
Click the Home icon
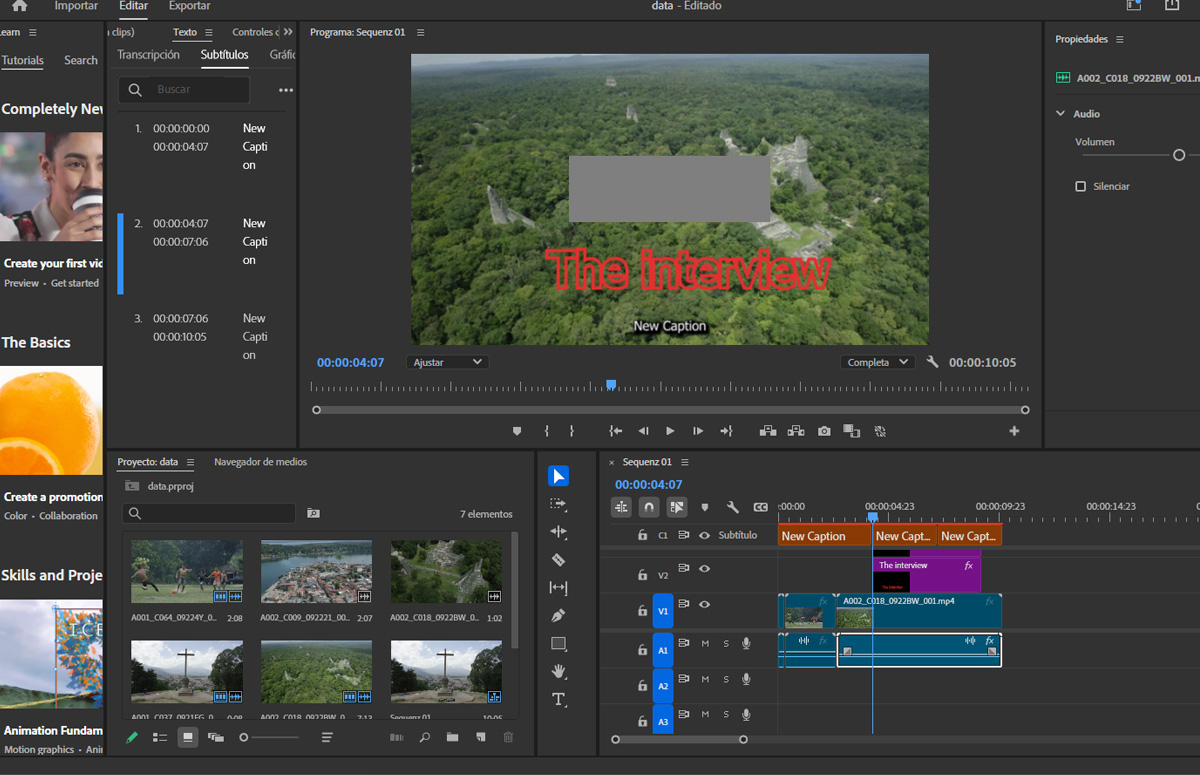19,6
